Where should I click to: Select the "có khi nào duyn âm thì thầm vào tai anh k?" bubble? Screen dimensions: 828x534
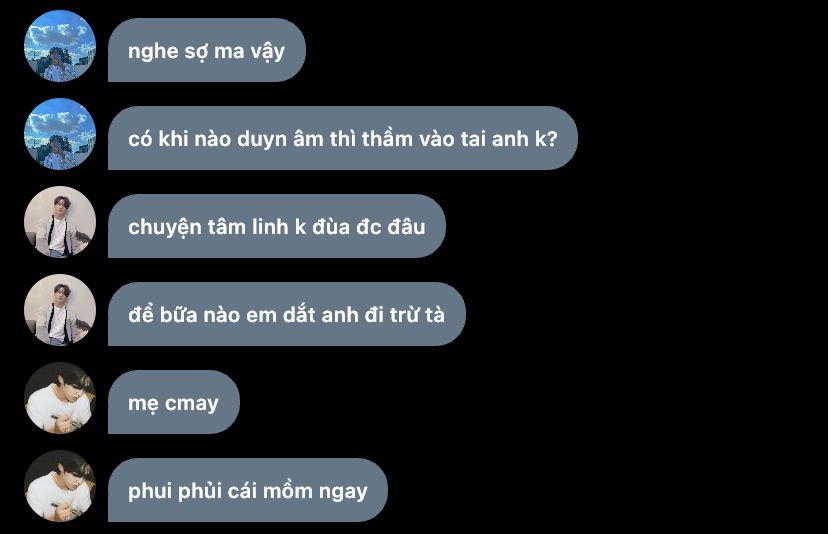click(343, 138)
